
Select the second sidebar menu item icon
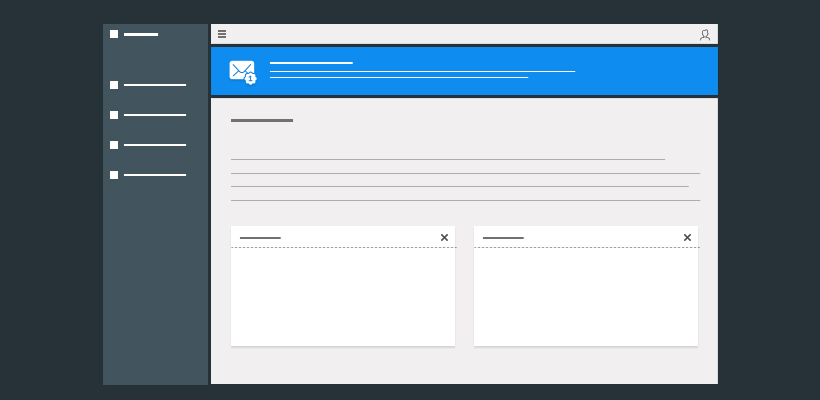[x=114, y=115]
